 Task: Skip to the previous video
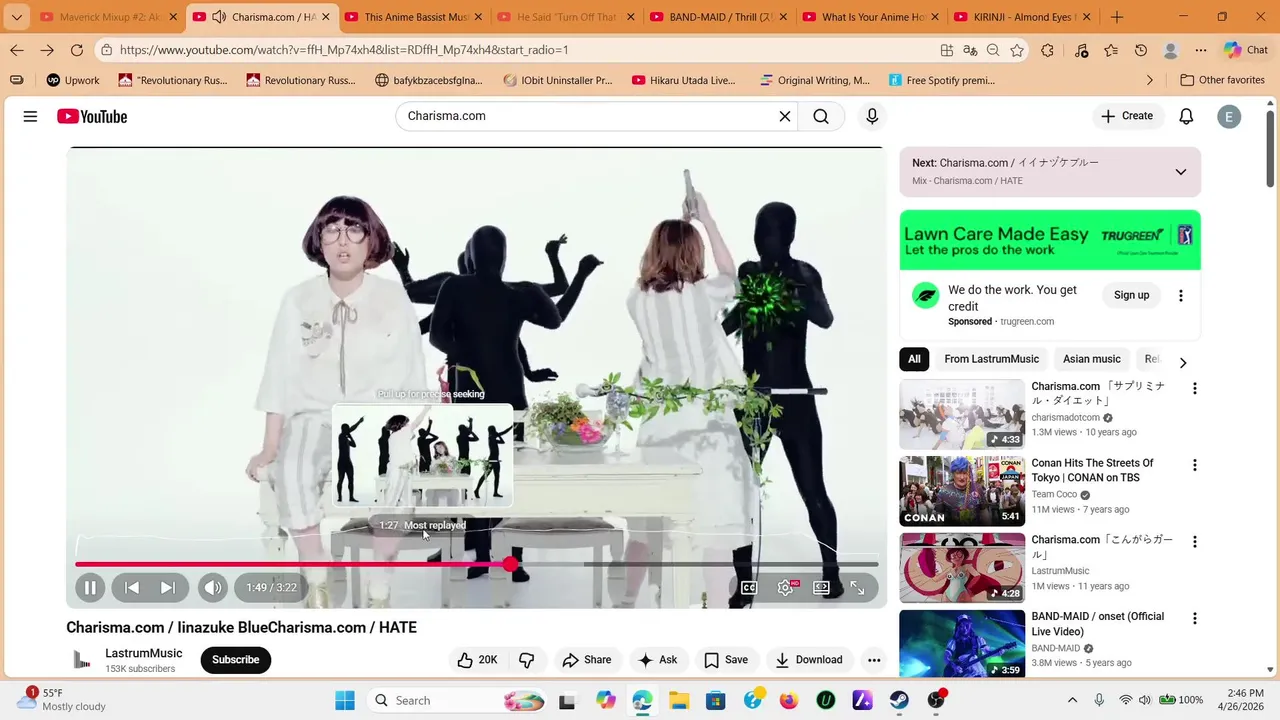[x=132, y=588]
